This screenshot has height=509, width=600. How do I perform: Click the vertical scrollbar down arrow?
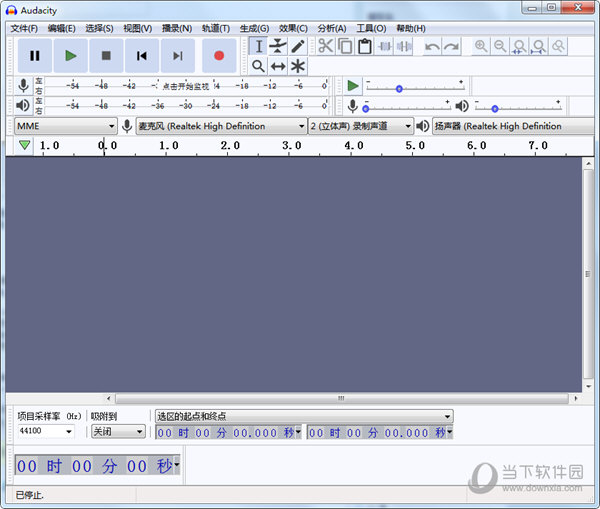(588, 387)
